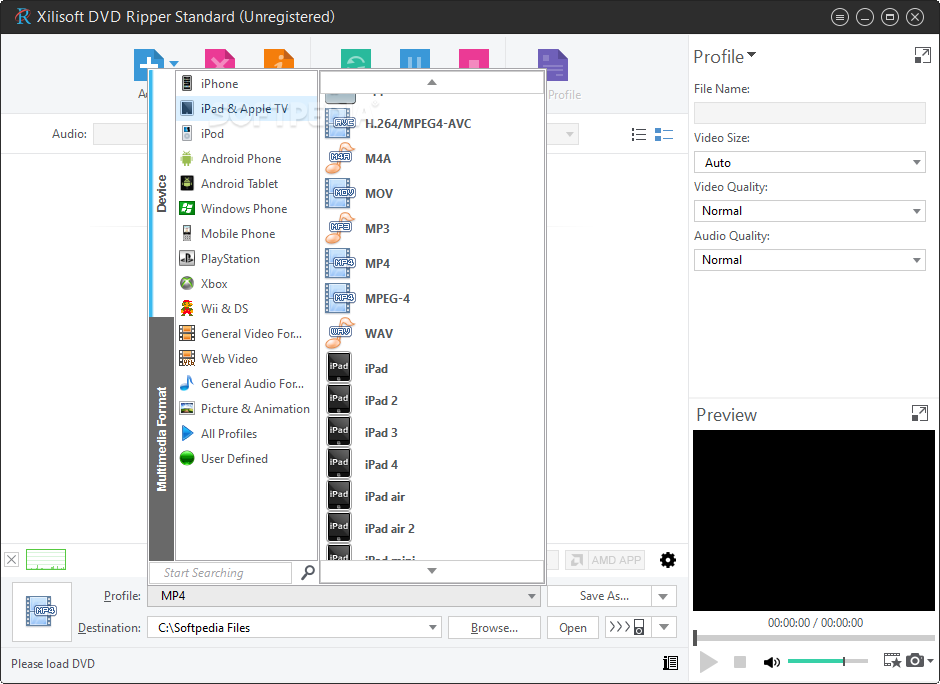Viewport: 940px width, 684px height.
Task: Open the Add dropdown arrow beside plus icon
Action: tap(174, 63)
